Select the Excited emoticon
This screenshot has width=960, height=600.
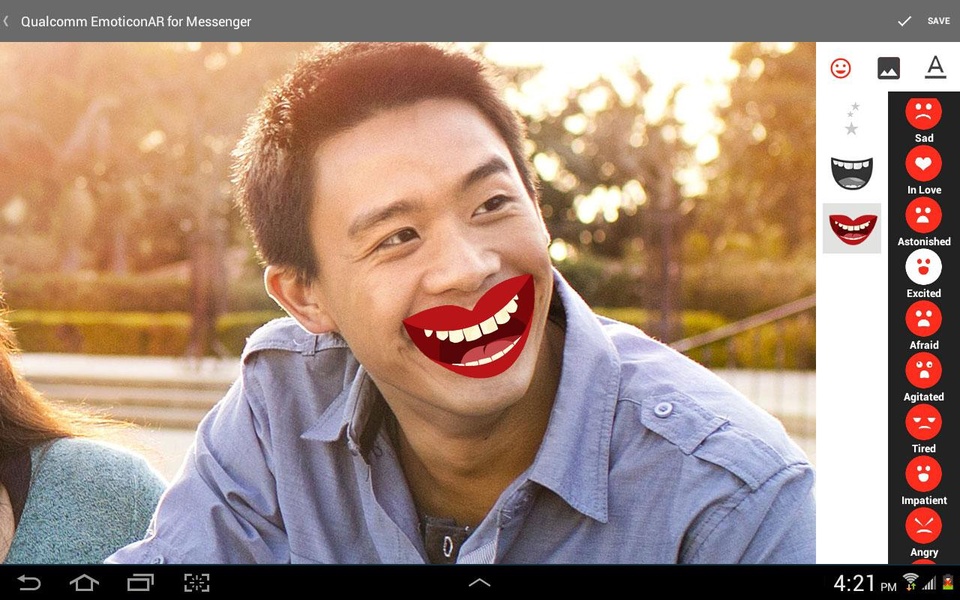(x=923, y=267)
